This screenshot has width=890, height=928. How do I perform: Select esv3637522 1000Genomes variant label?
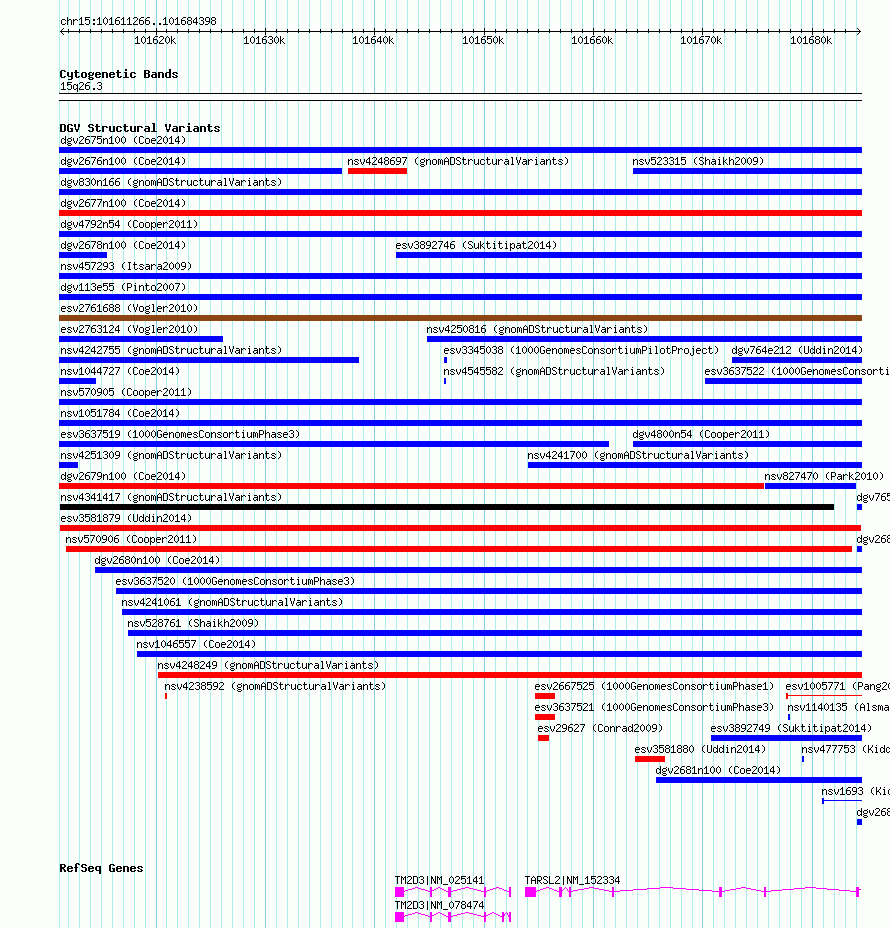point(797,371)
